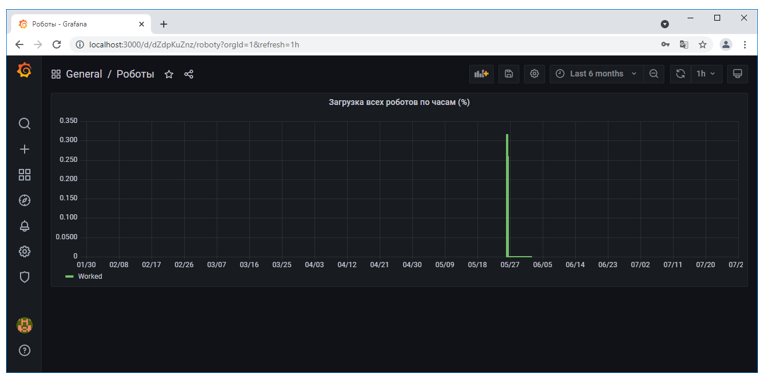769x385 pixels.
Task: Open Configuration gear in sidebar
Action: pyautogui.click(x=25, y=252)
